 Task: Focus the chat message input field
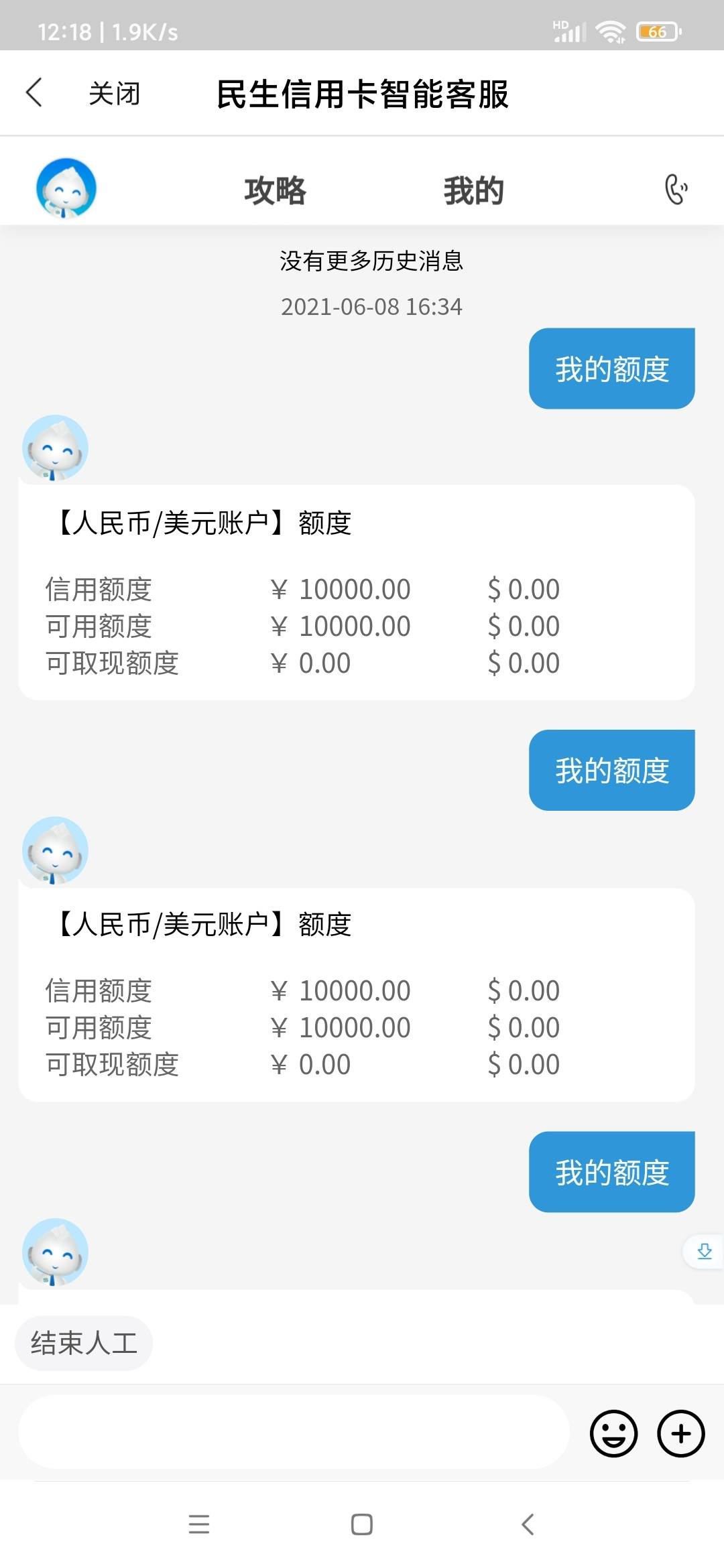[294, 1433]
